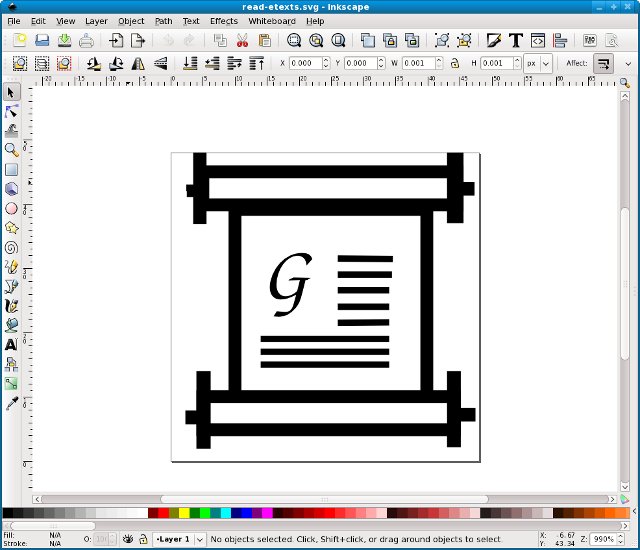Open the File menu
This screenshot has height=550, width=640.
point(13,21)
